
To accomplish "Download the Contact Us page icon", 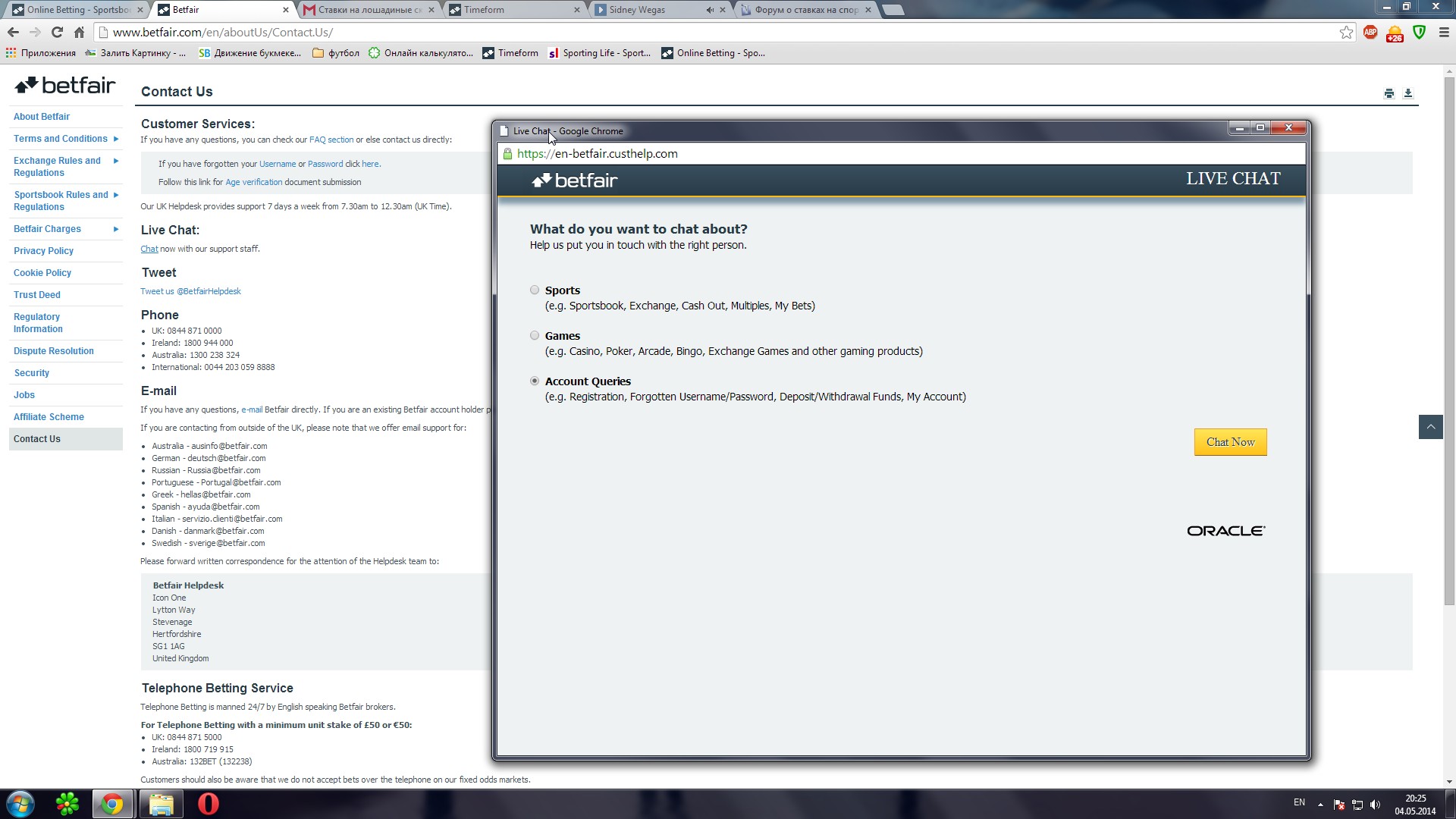I will [x=1408, y=93].
